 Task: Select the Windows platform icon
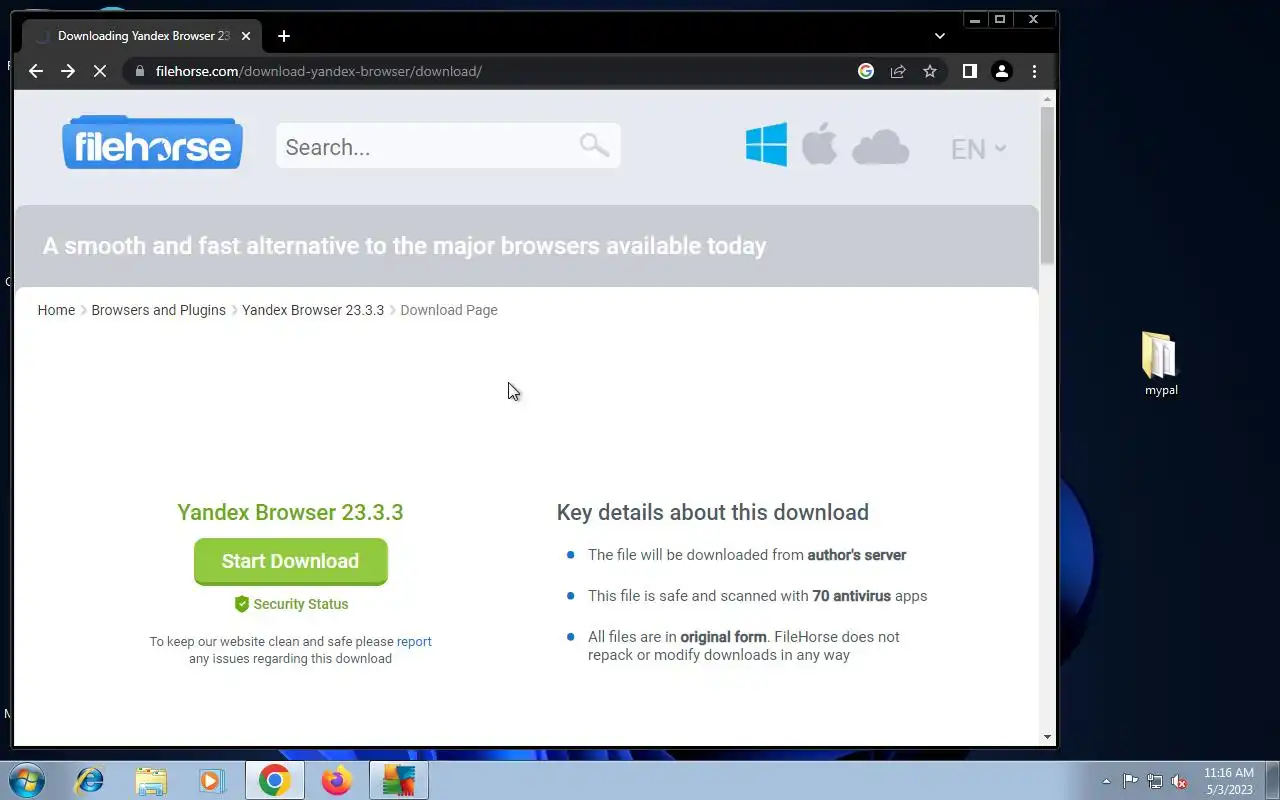tap(766, 145)
